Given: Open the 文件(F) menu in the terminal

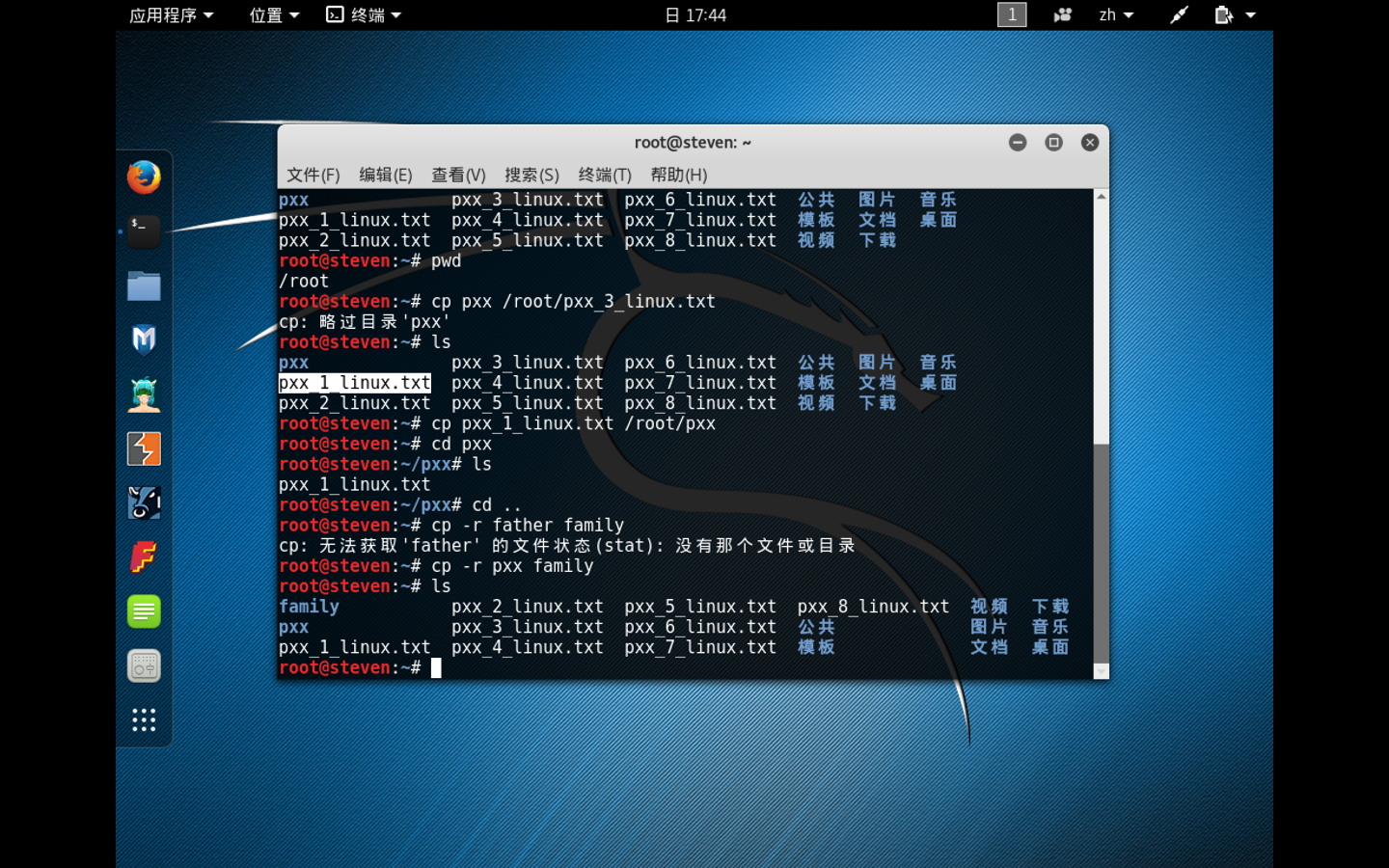Looking at the screenshot, I should (313, 175).
